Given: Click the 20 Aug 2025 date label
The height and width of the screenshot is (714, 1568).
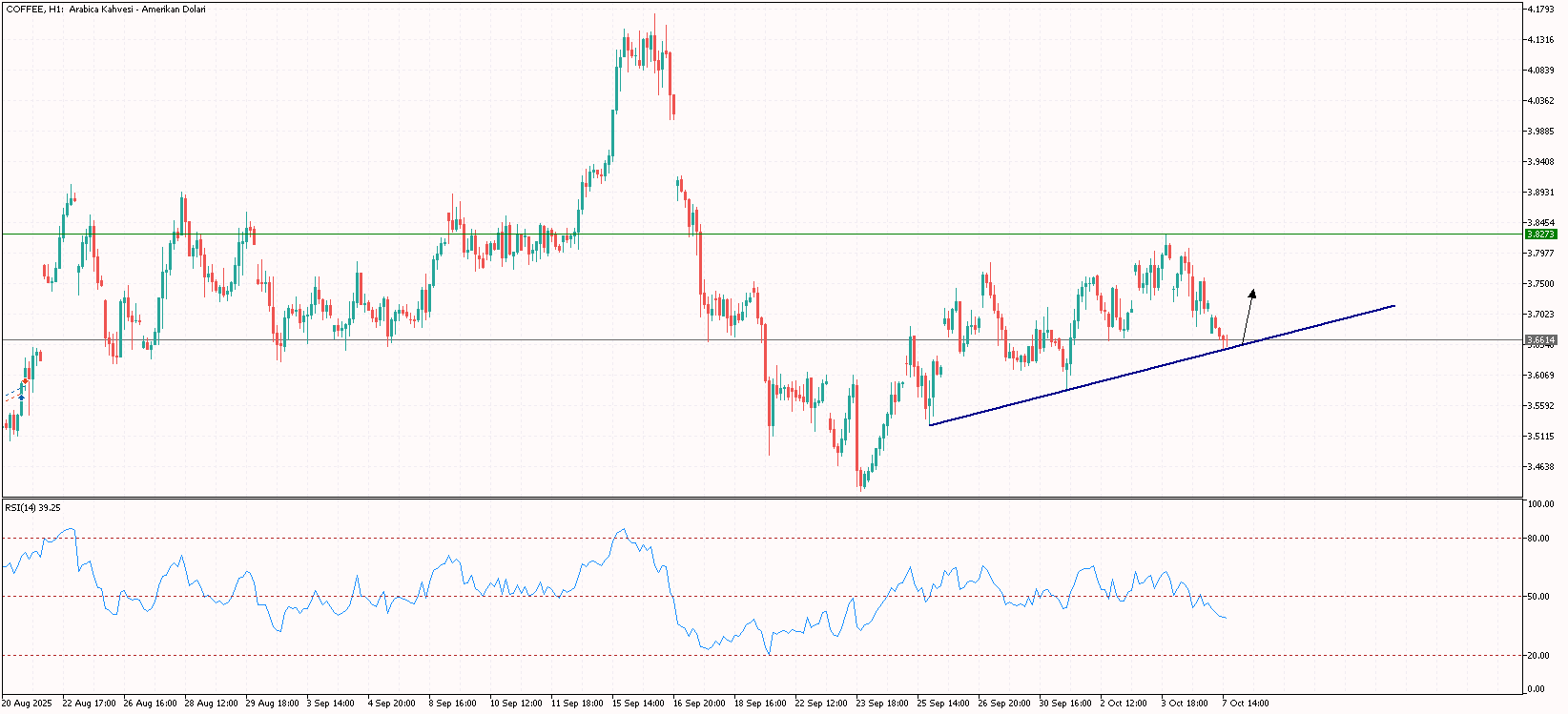Looking at the screenshot, I should point(29,704).
